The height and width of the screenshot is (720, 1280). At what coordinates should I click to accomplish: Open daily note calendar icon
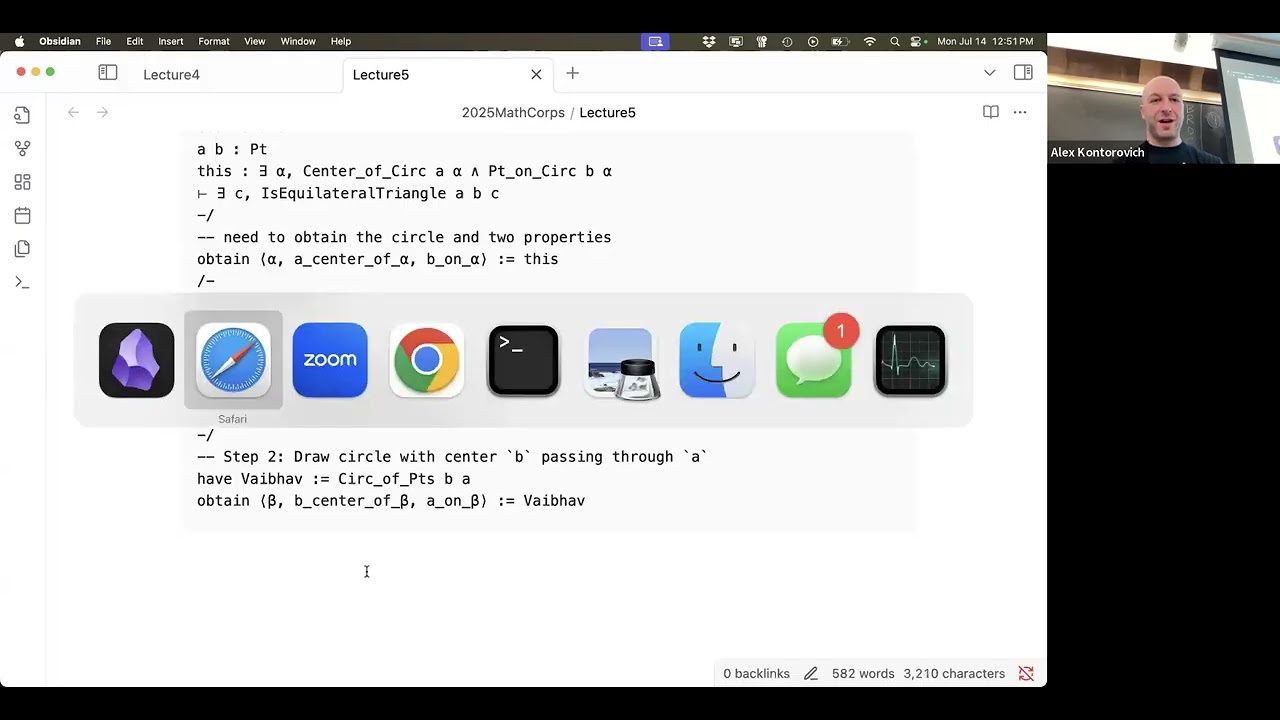[x=22, y=215]
